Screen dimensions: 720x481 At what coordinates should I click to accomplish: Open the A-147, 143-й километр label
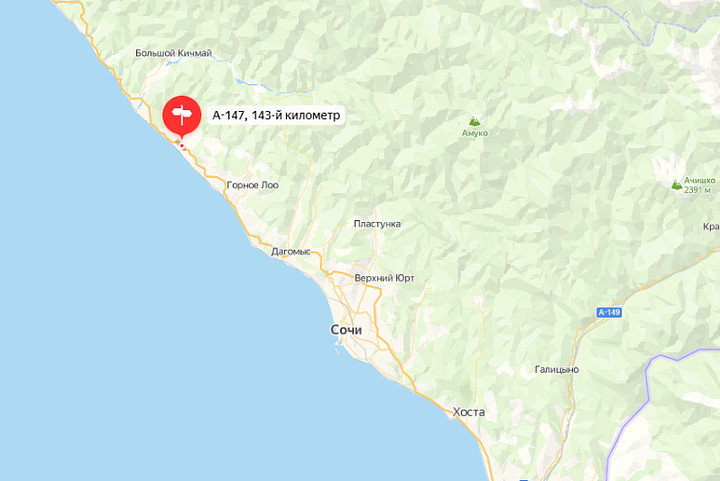(276, 115)
